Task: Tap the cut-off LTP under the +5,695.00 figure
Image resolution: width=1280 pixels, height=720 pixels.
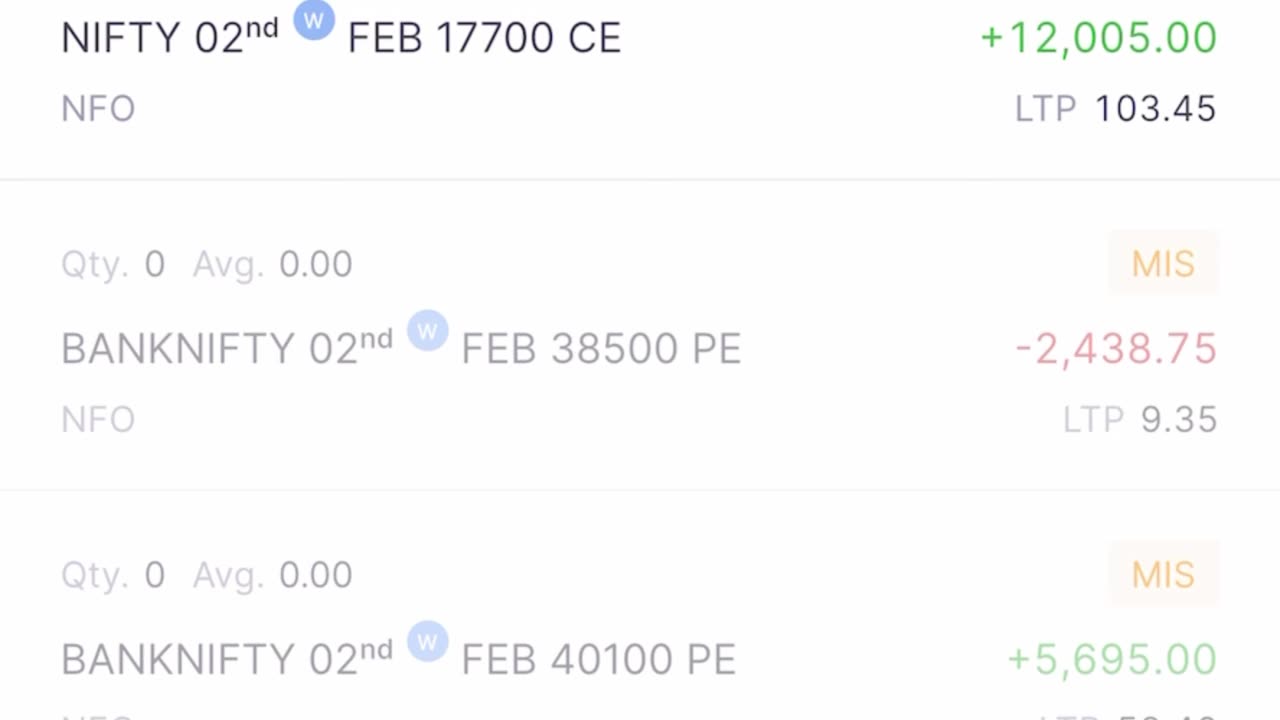Action: [1127, 715]
